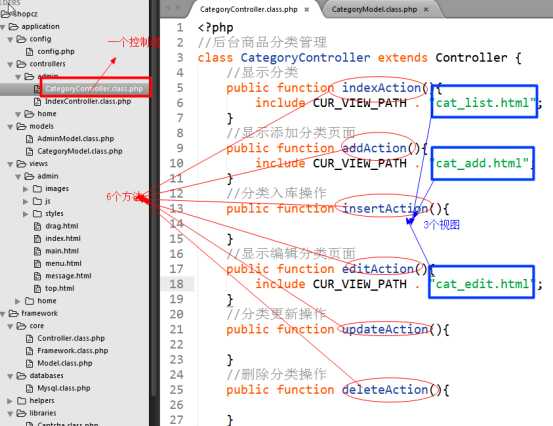Close the CategoryModel.class.php tab
The height and width of the screenshot is (426, 553).
[426, 10]
